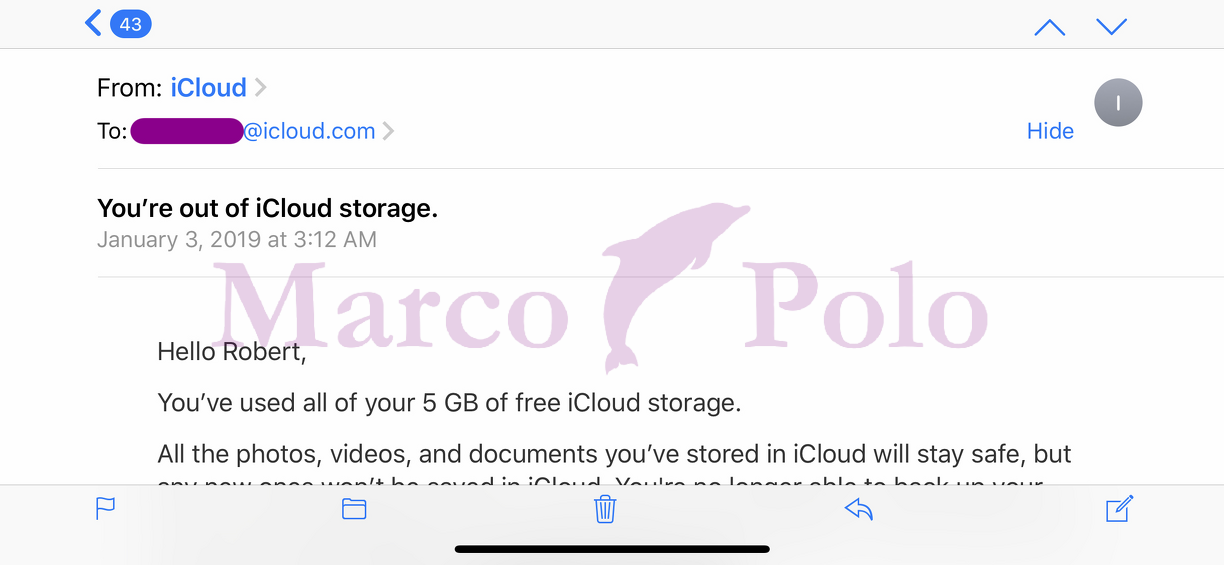Select the subject line about iCloud storage
The height and width of the screenshot is (565, 1224).
(267, 209)
